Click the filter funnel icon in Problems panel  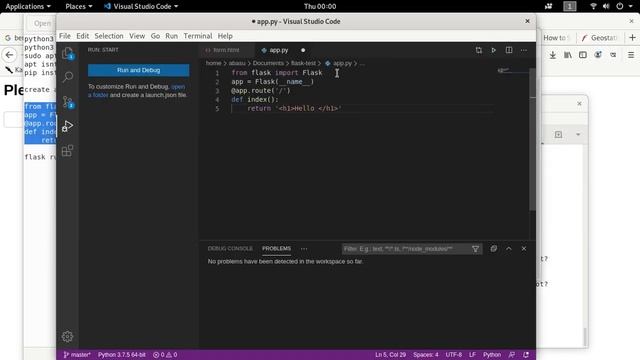pyautogui.click(x=476, y=249)
